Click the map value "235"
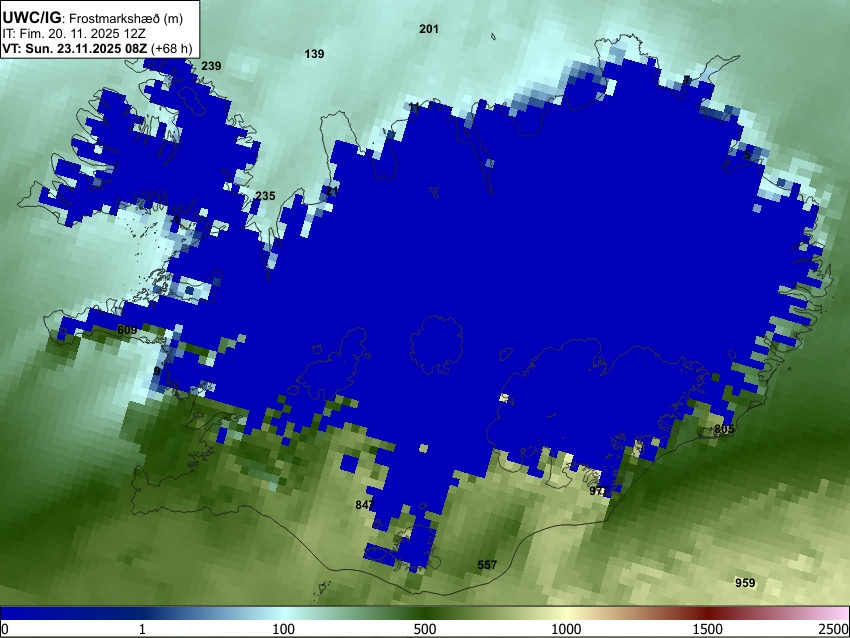The width and height of the screenshot is (850, 638). pos(265,196)
